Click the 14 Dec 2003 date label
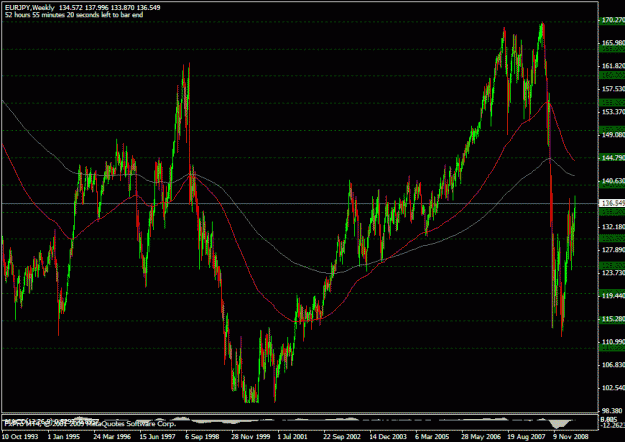This screenshot has height=442, width=625. click(x=388, y=436)
